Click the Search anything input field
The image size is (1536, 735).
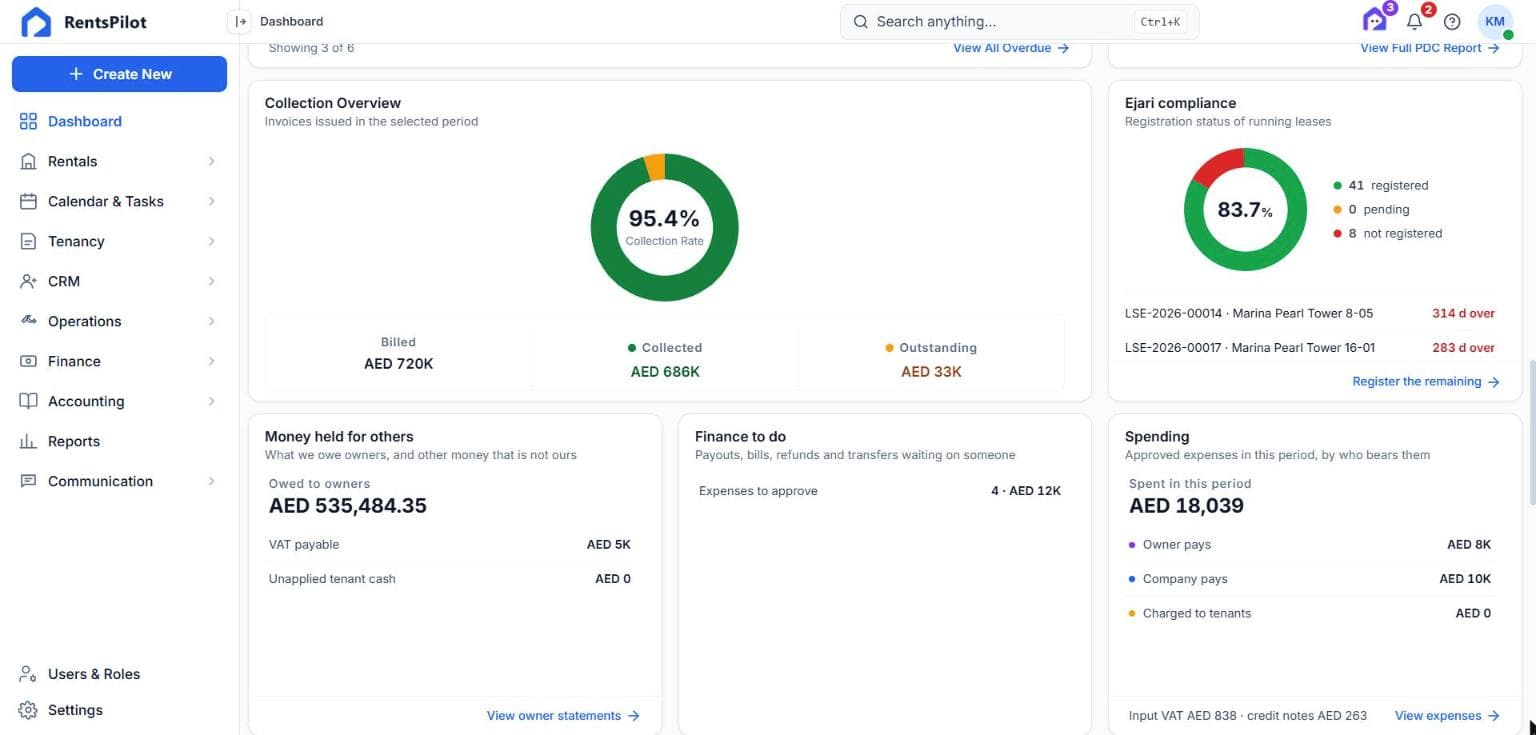1019,21
